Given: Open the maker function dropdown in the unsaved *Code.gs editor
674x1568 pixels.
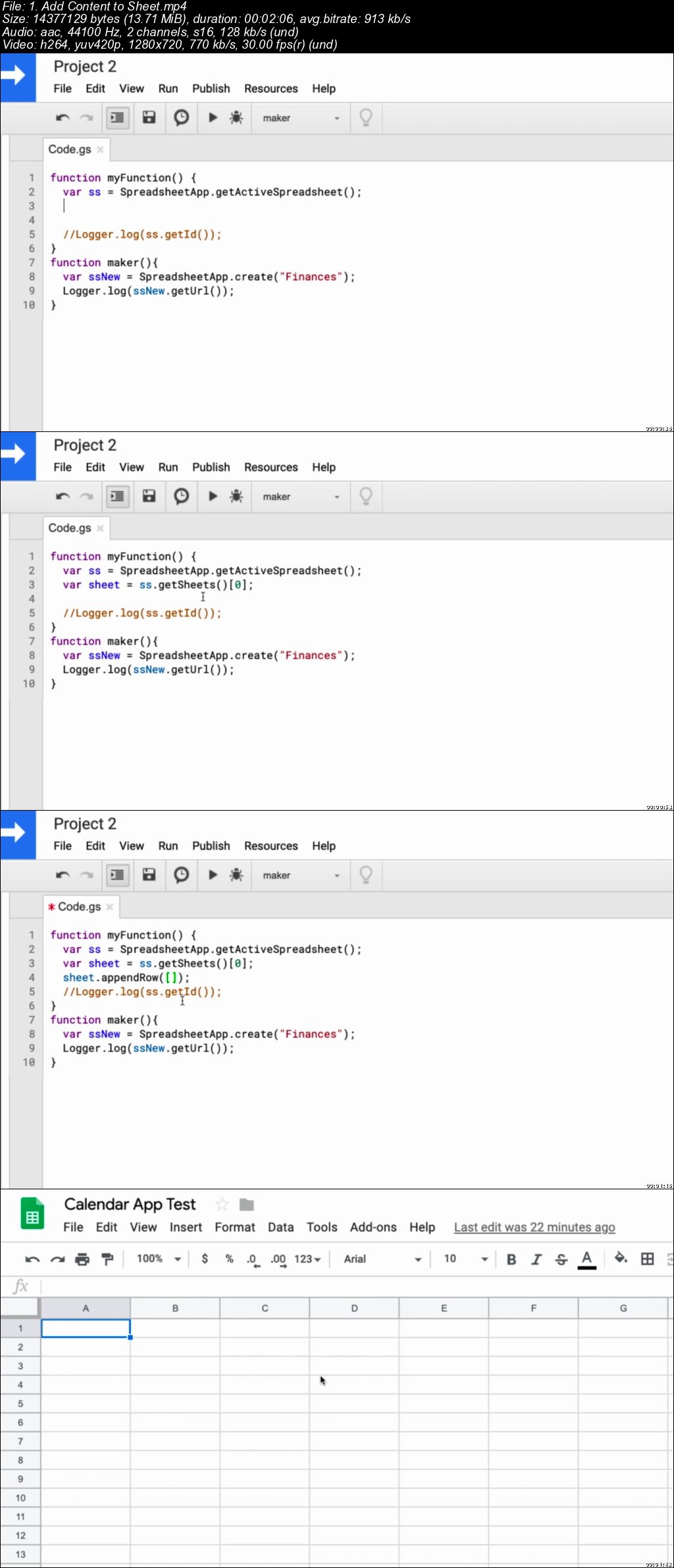Looking at the screenshot, I should point(300,875).
